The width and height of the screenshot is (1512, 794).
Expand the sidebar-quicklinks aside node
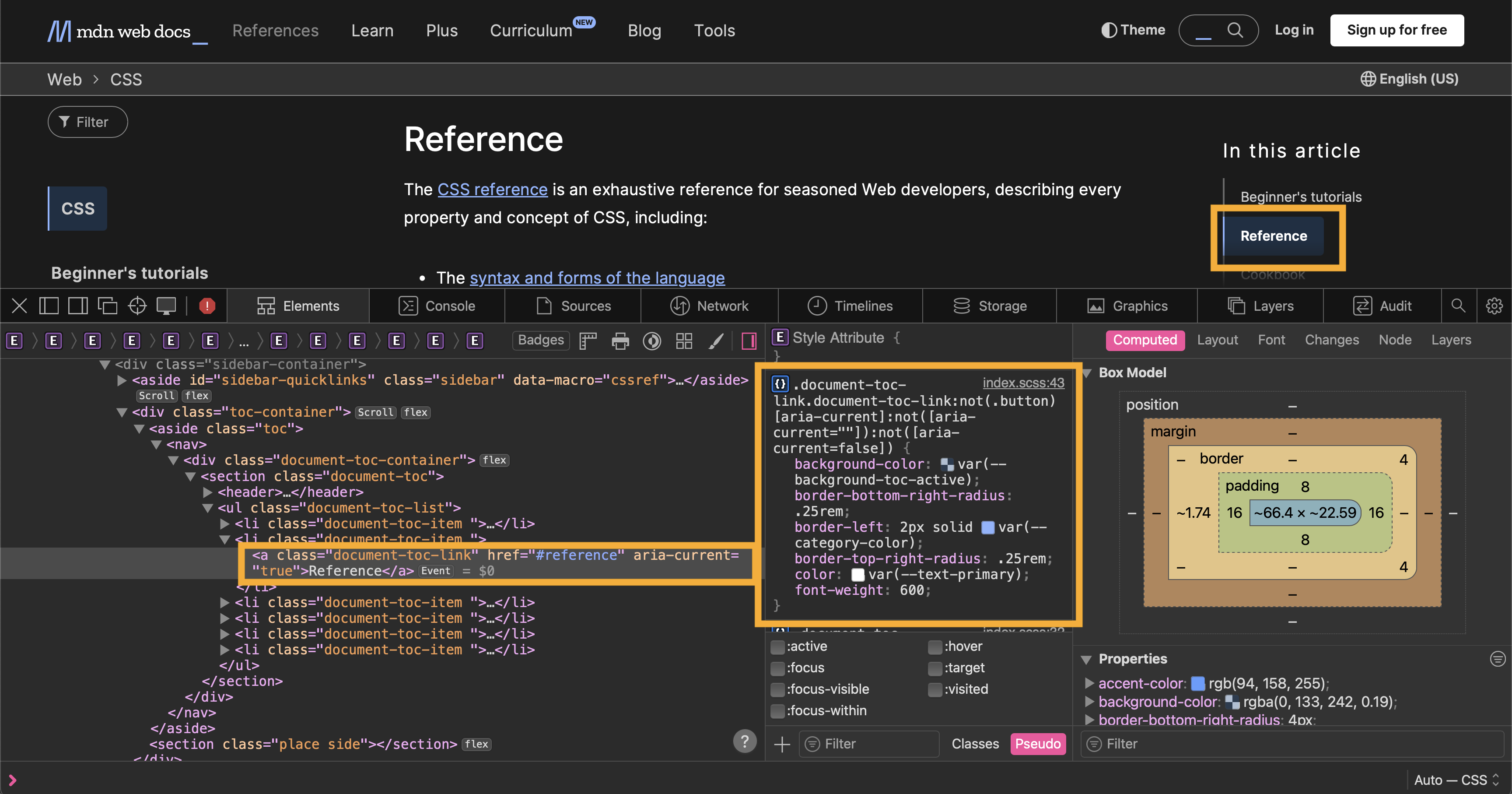[122, 380]
